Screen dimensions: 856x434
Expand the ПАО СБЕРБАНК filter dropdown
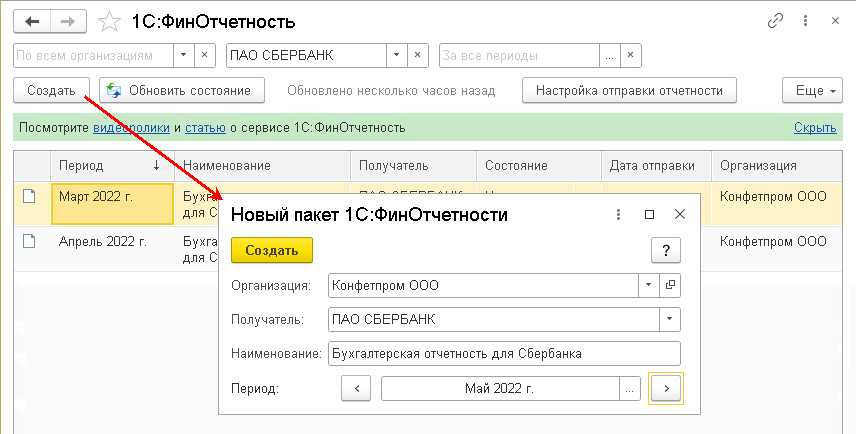pyautogui.click(x=396, y=56)
